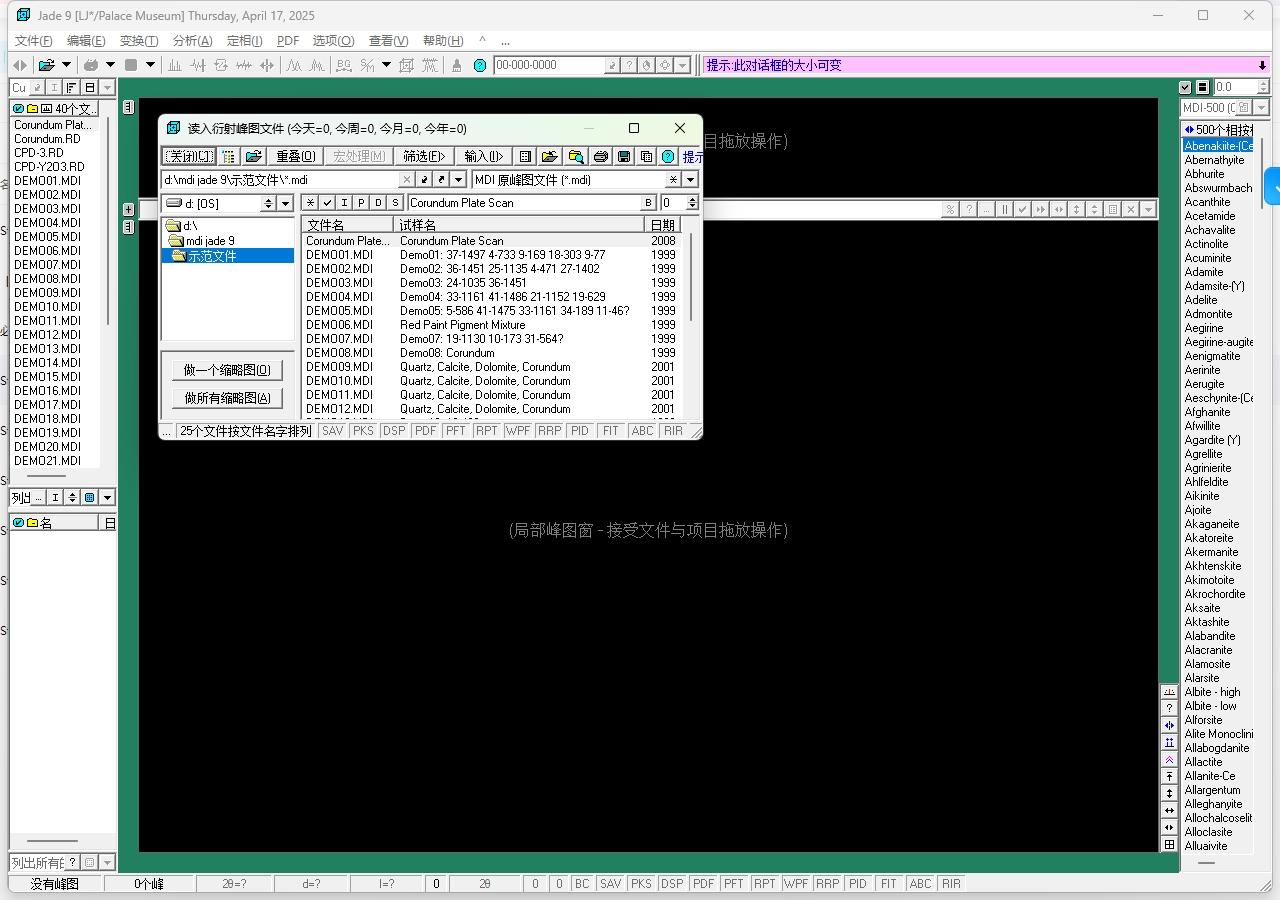Click the floppy disk save icon in dialog
The height and width of the screenshot is (900, 1280).
point(624,156)
